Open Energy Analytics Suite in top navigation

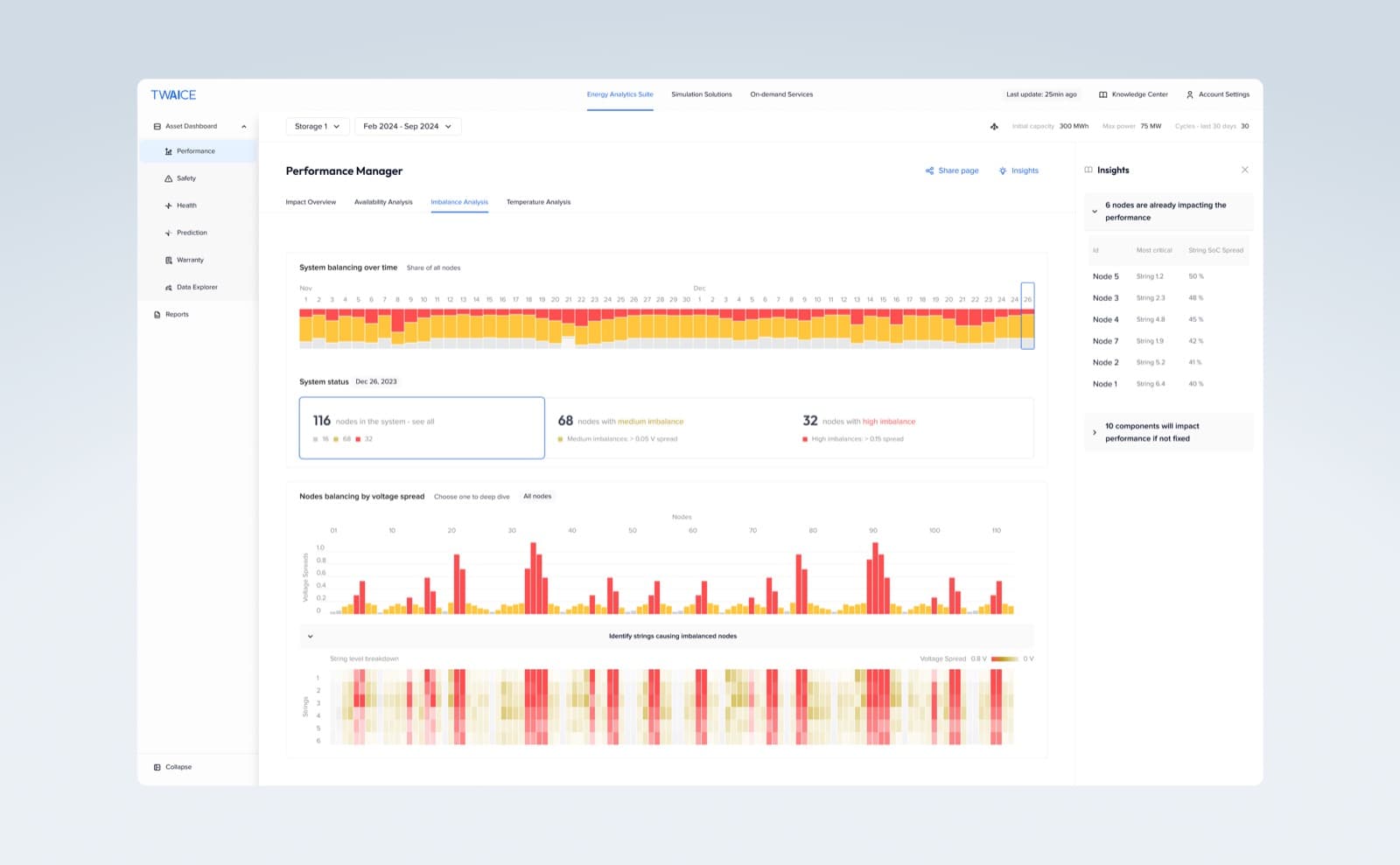coord(619,94)
